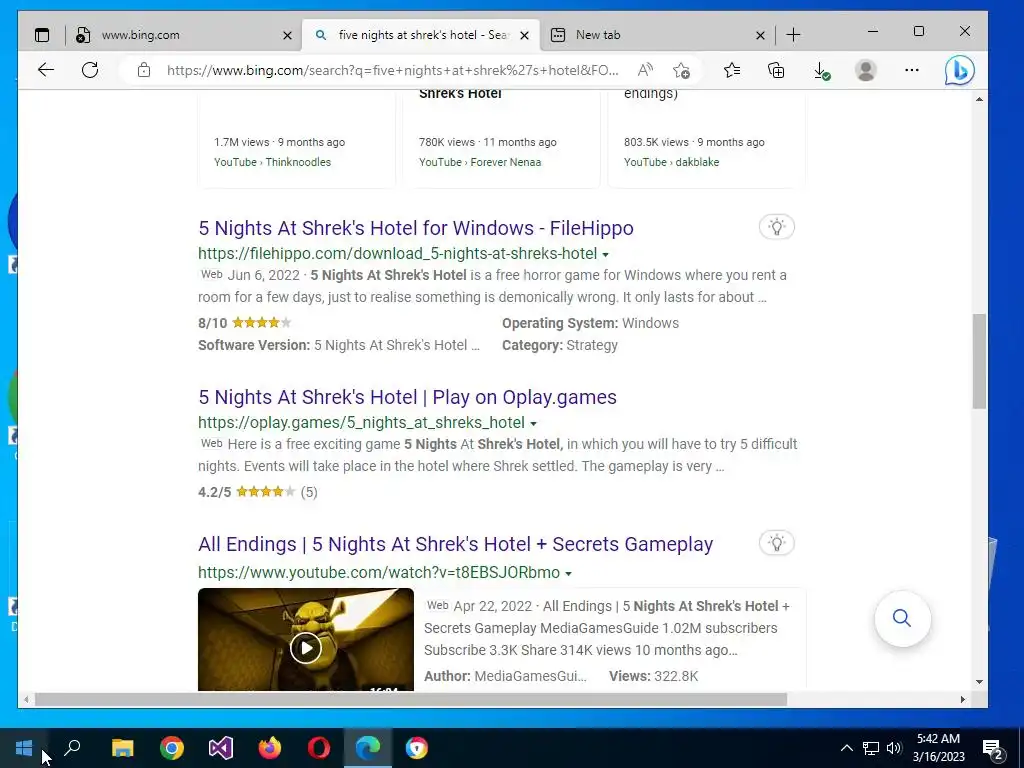Click "Category: Strategy" text
Image resolution: width=1024 pixels, height=768 pixels.
click(x=560, y=345)
